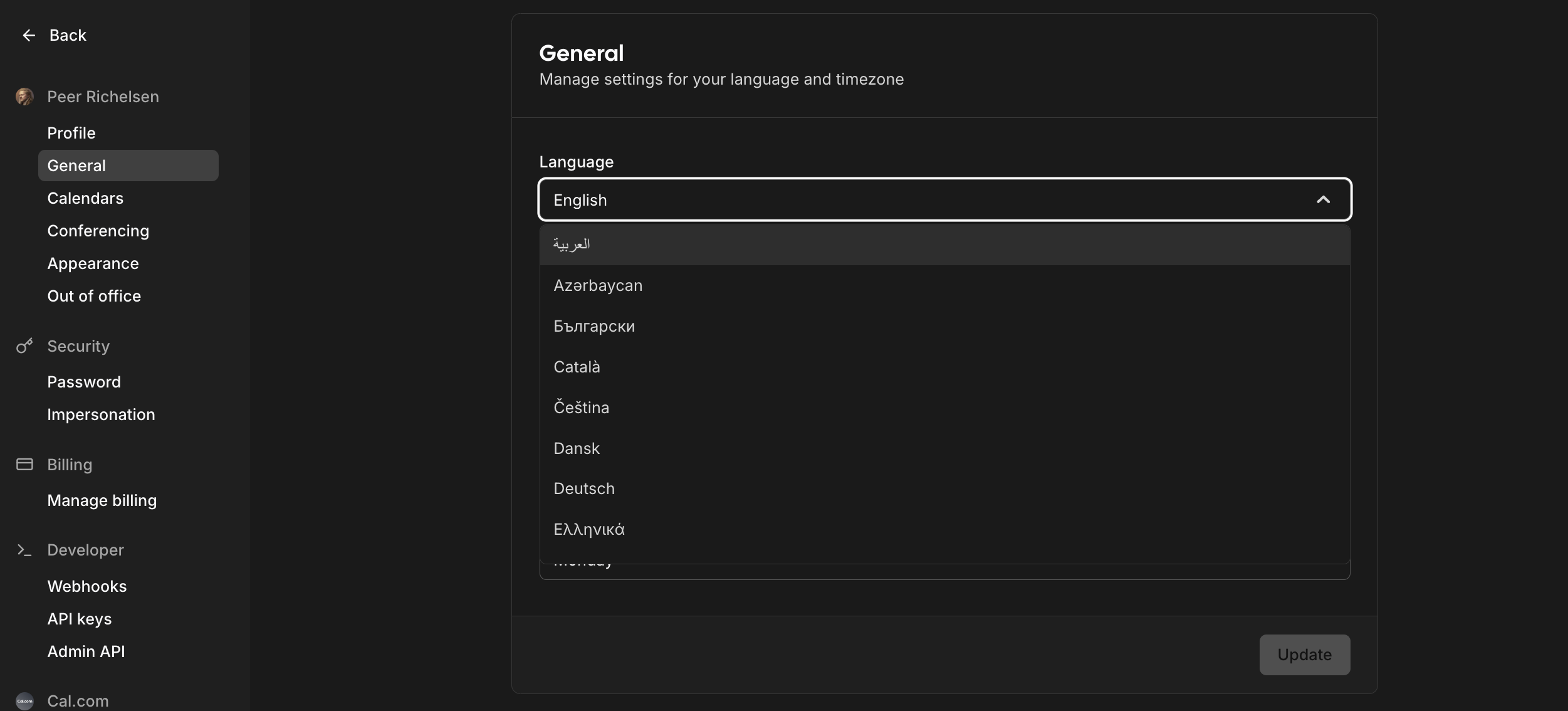Select the General settings item
Image resolution: width=1568 pixels, height=711 pixels.
tap(128, 166)
